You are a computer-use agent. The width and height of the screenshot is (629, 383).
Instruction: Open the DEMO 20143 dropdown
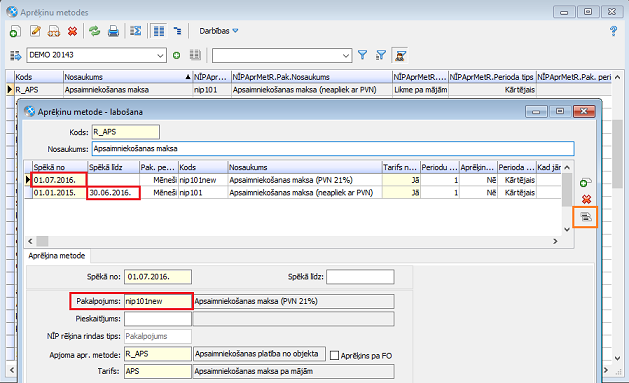click(x=160, y=55)
